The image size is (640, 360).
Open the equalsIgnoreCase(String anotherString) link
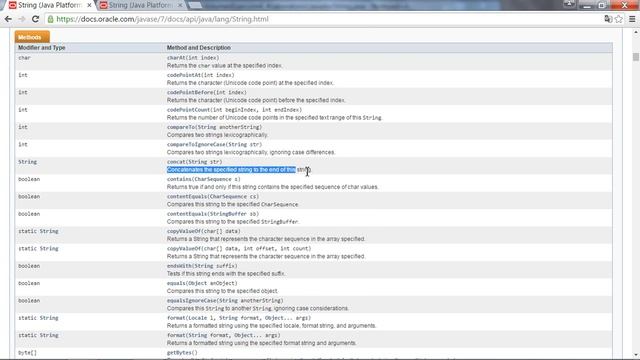tap(225, 301)
